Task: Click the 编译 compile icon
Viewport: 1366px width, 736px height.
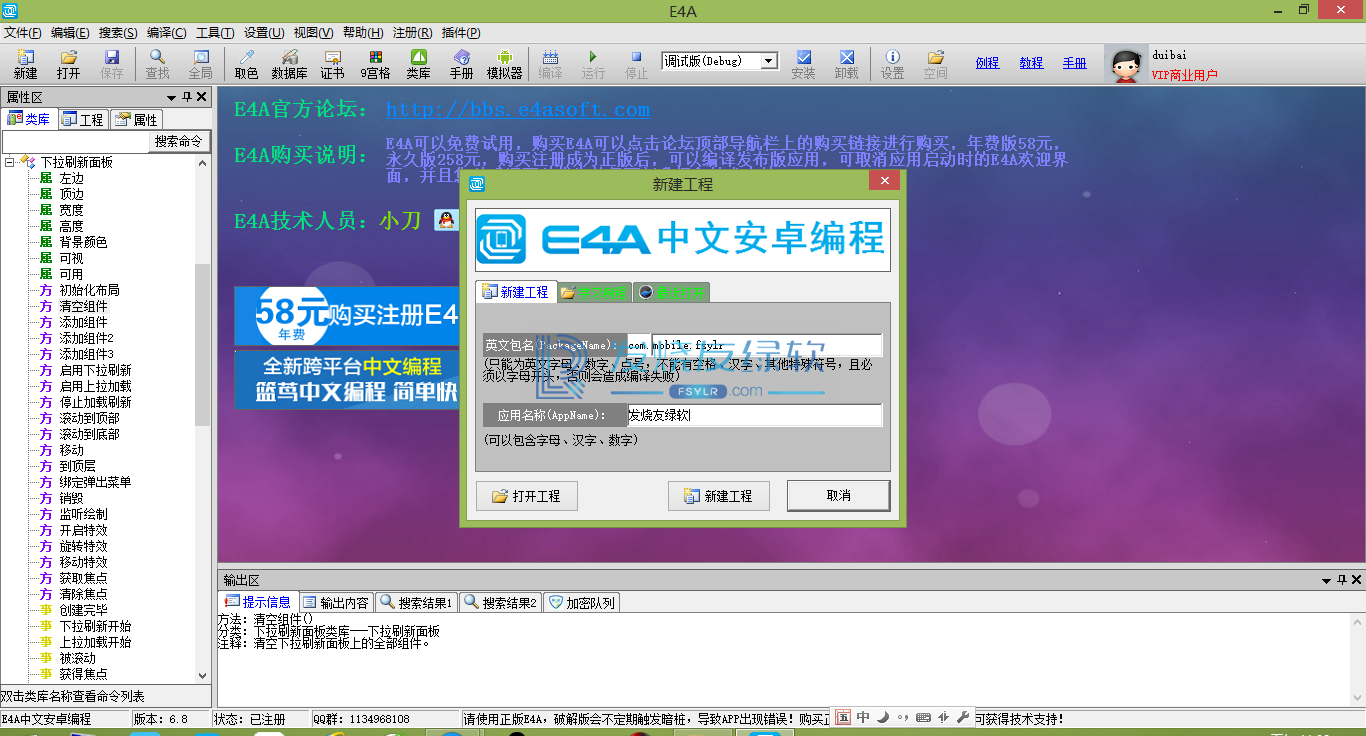Action: pyautogui.click(x=550, y=64)
